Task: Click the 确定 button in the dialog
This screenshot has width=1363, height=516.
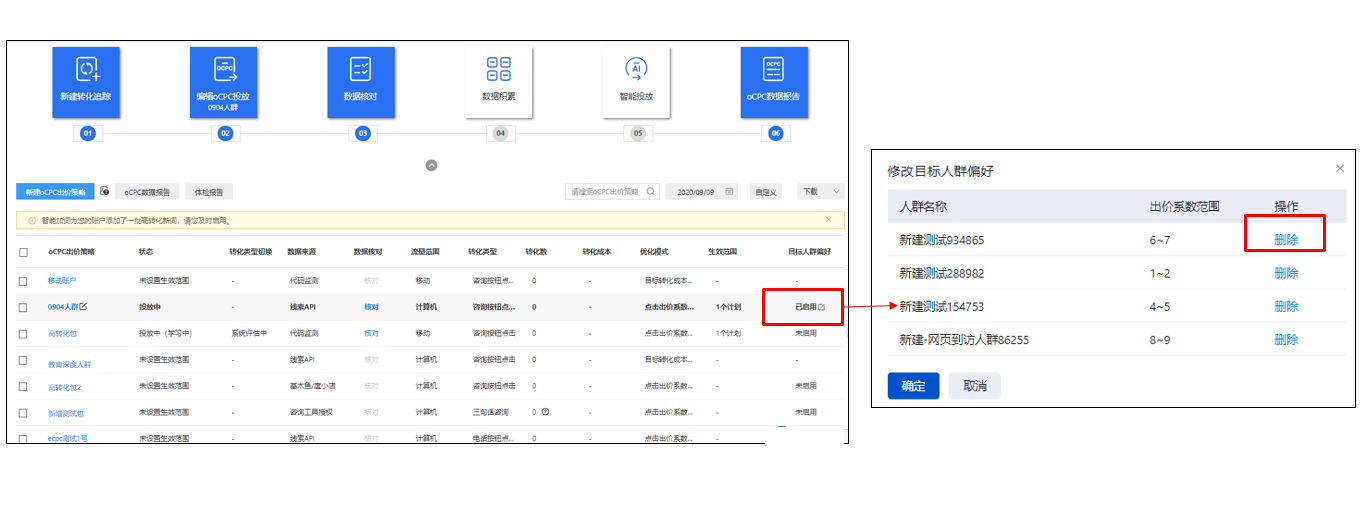Action: click(x=913, y=386)
